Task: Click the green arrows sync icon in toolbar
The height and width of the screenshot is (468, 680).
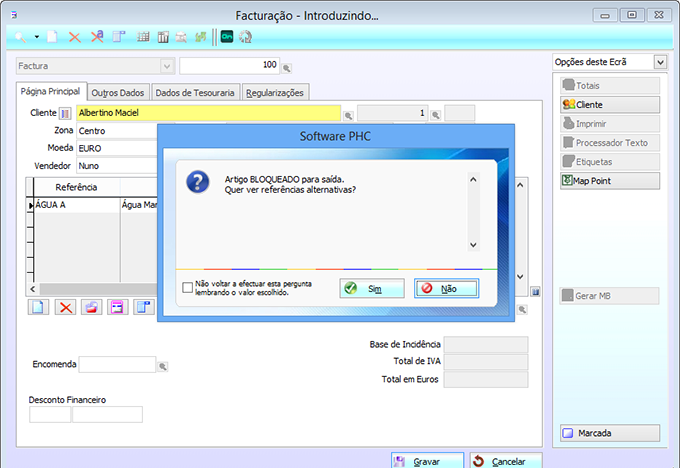Action: [200, 37]
